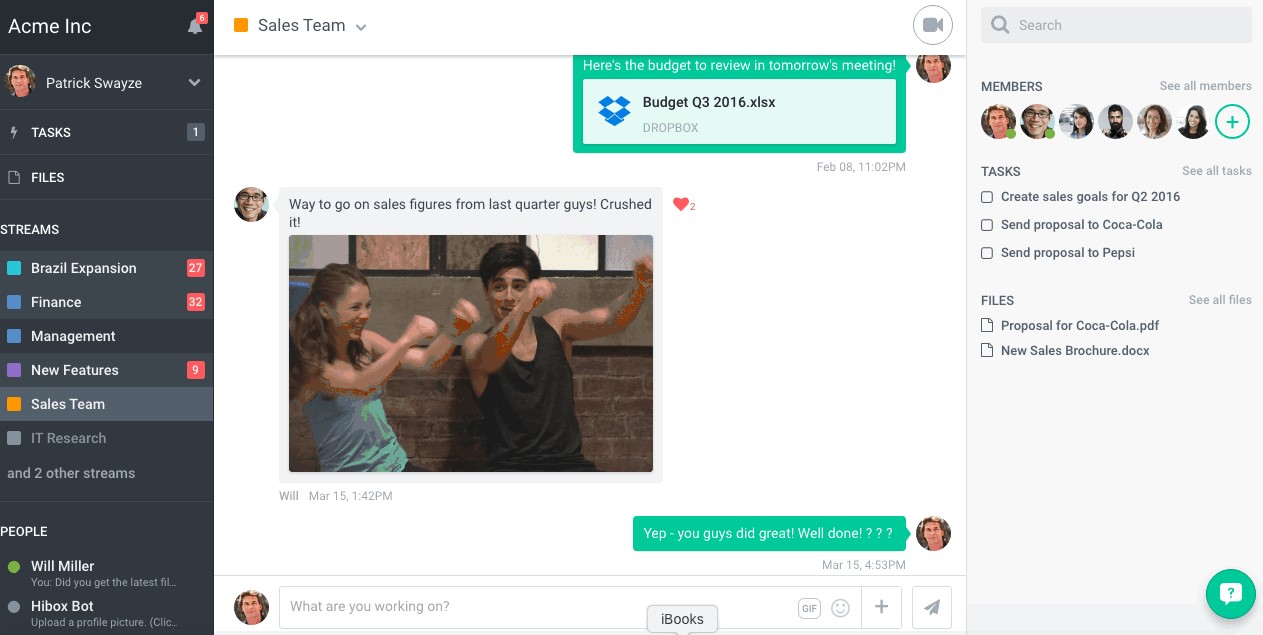Click the iBooks dock tooltip
The height and width of the screenshot is (635, 1263).
tap(682, 619)
